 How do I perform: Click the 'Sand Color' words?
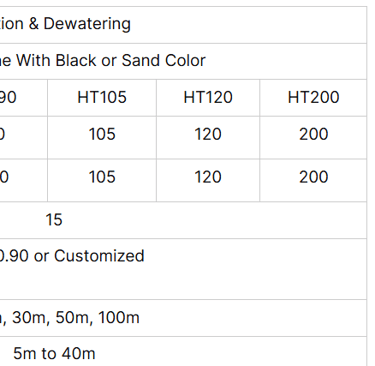164,61
